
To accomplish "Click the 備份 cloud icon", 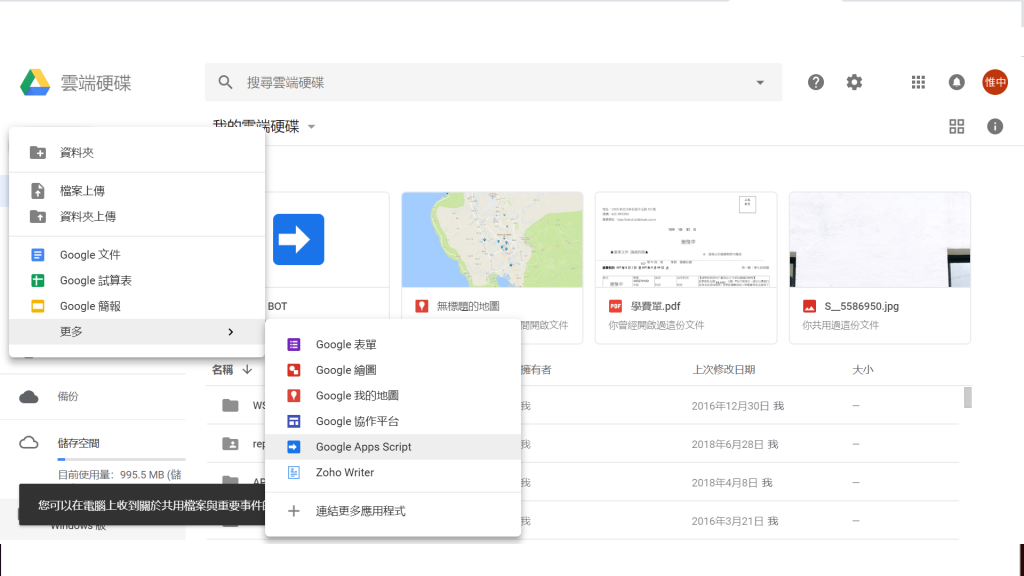I will [29, 397].
